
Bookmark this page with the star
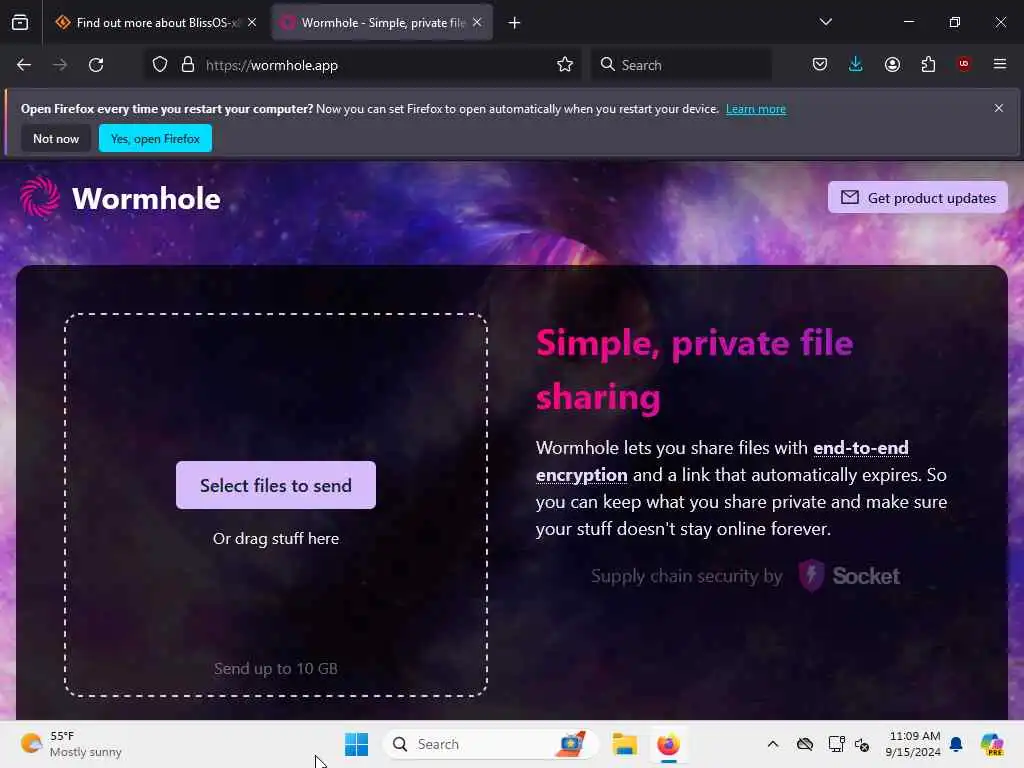tap(565, 65)
